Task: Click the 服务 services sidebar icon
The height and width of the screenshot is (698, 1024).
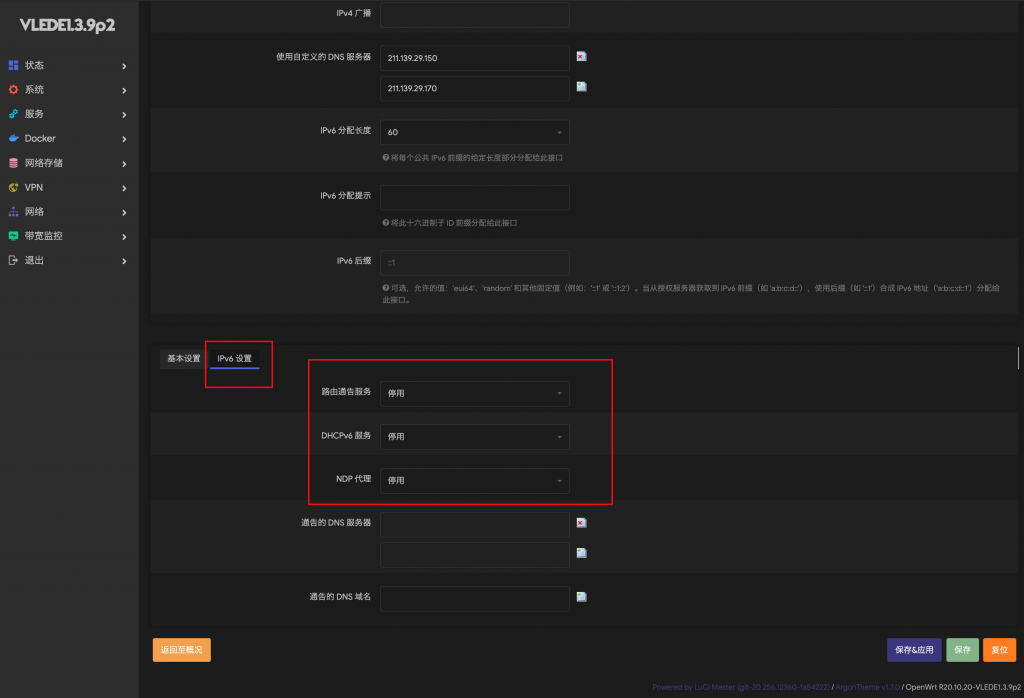Action: [x=13, y=114]
